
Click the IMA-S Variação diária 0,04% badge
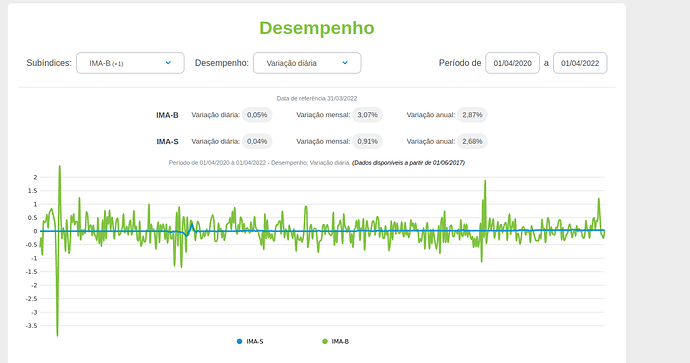pyautogui.click(x=257, y=141)
